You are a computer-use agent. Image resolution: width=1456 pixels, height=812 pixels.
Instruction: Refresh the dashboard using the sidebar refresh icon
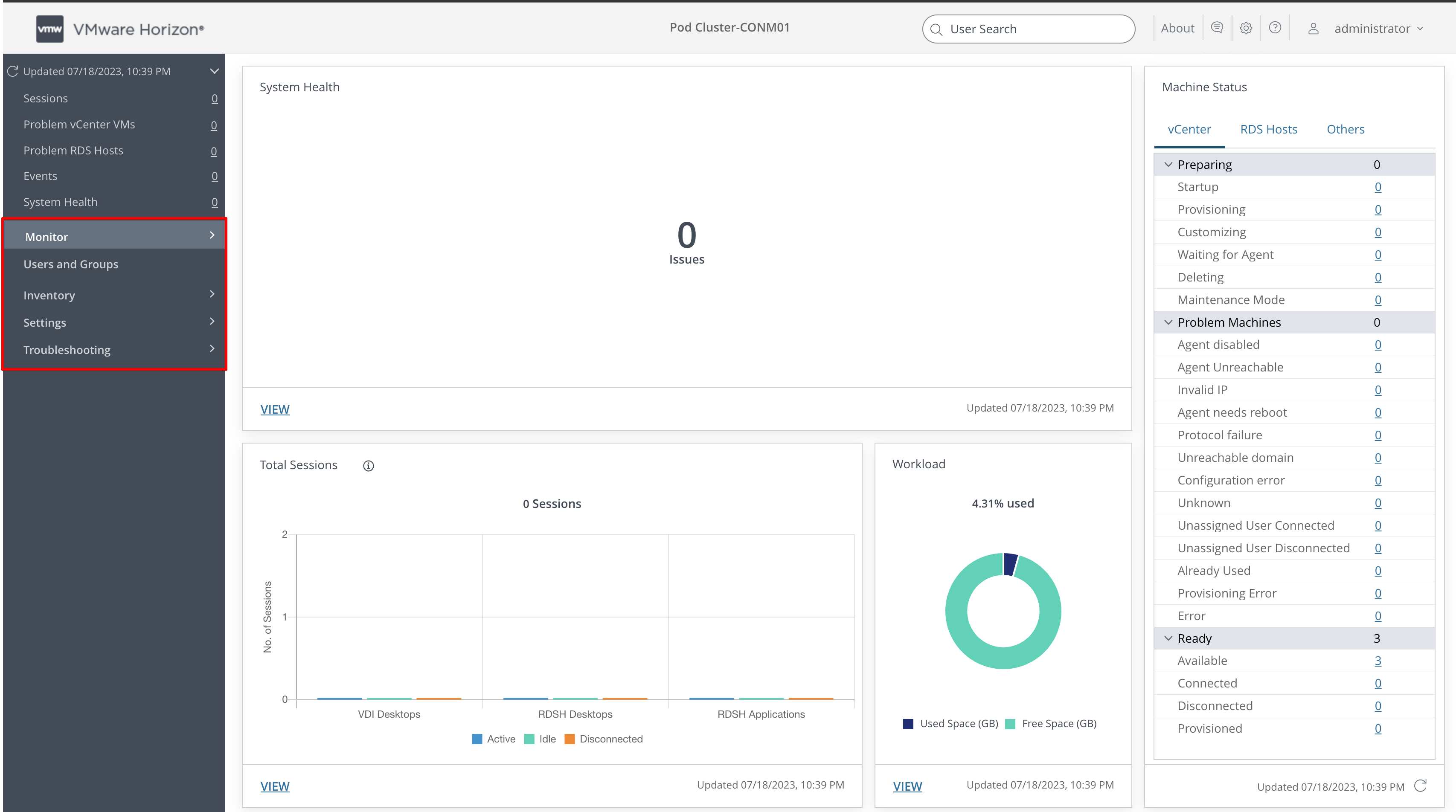(x=12, y=71)
